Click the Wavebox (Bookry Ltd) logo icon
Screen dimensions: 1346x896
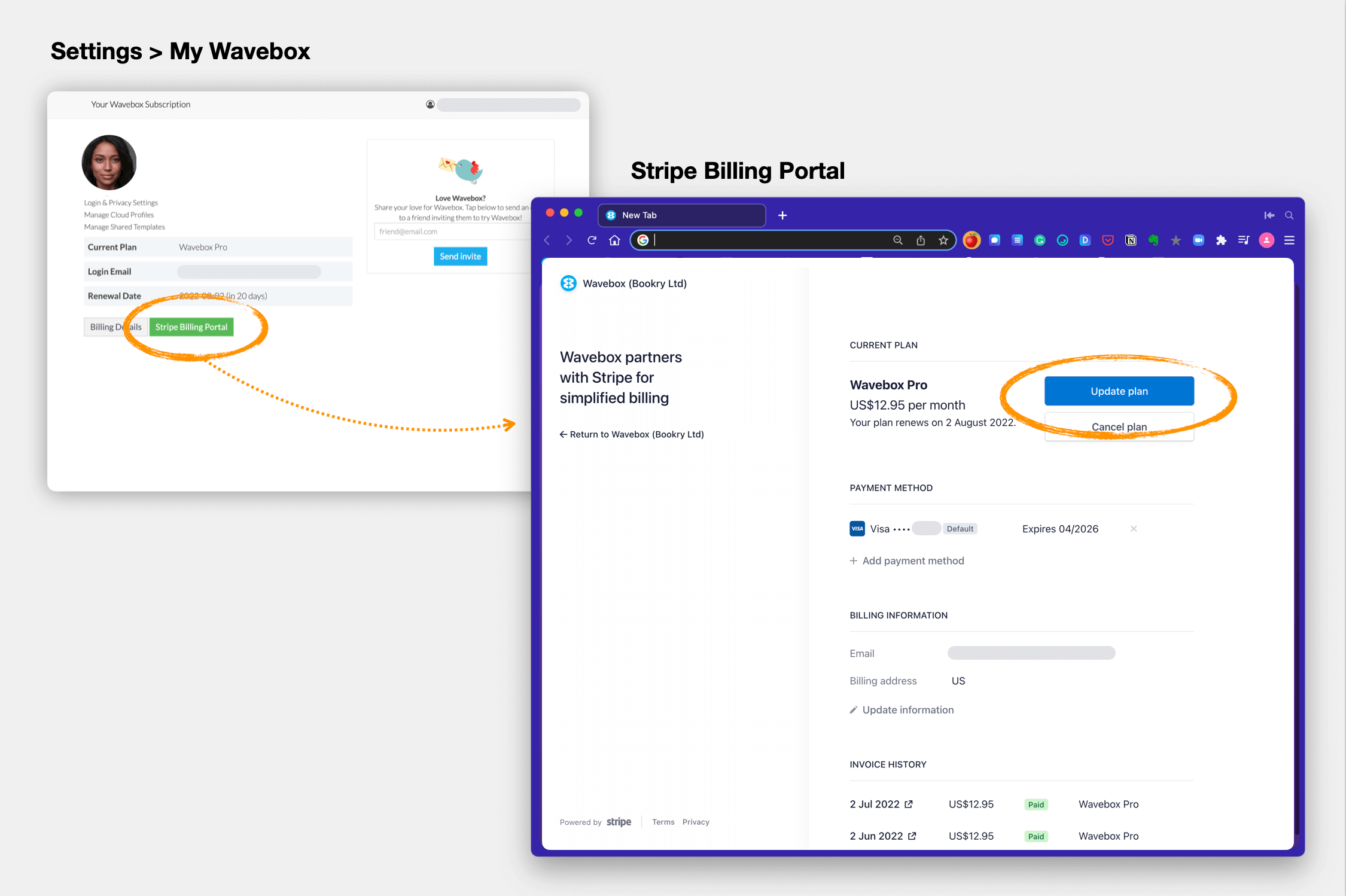[x=568, y=284]
